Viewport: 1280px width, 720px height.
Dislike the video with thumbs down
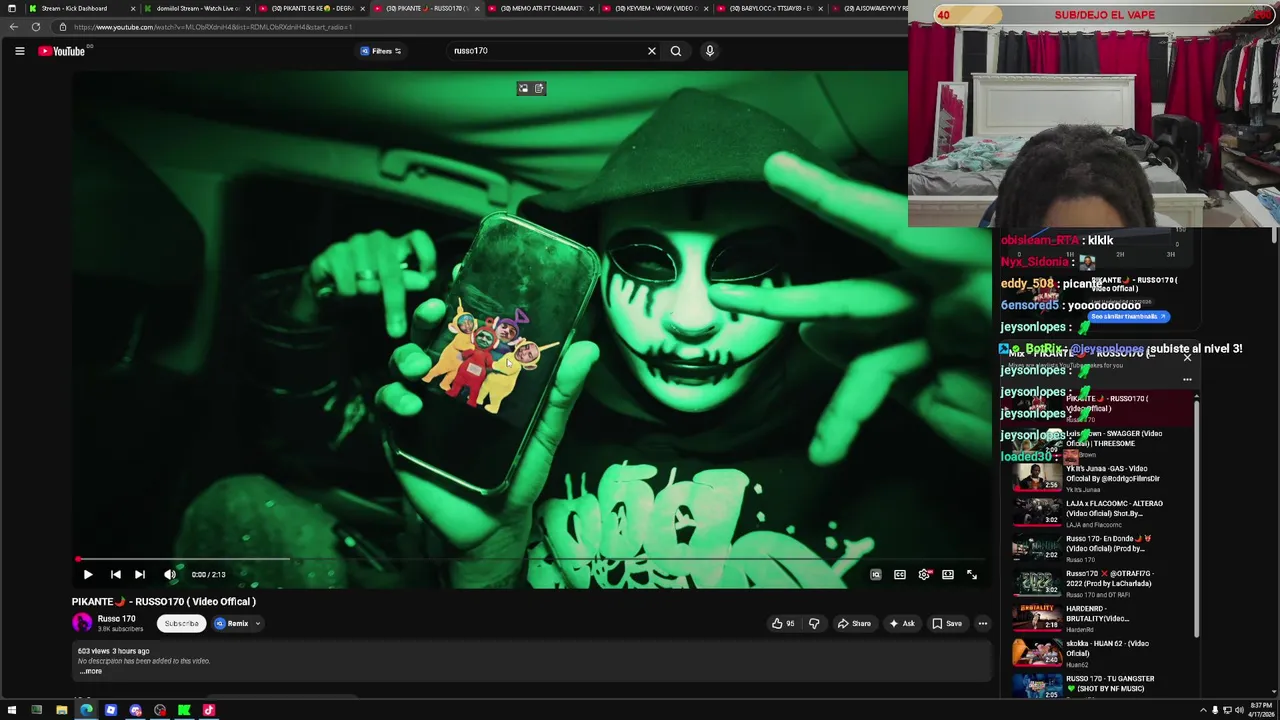point(814,624)
